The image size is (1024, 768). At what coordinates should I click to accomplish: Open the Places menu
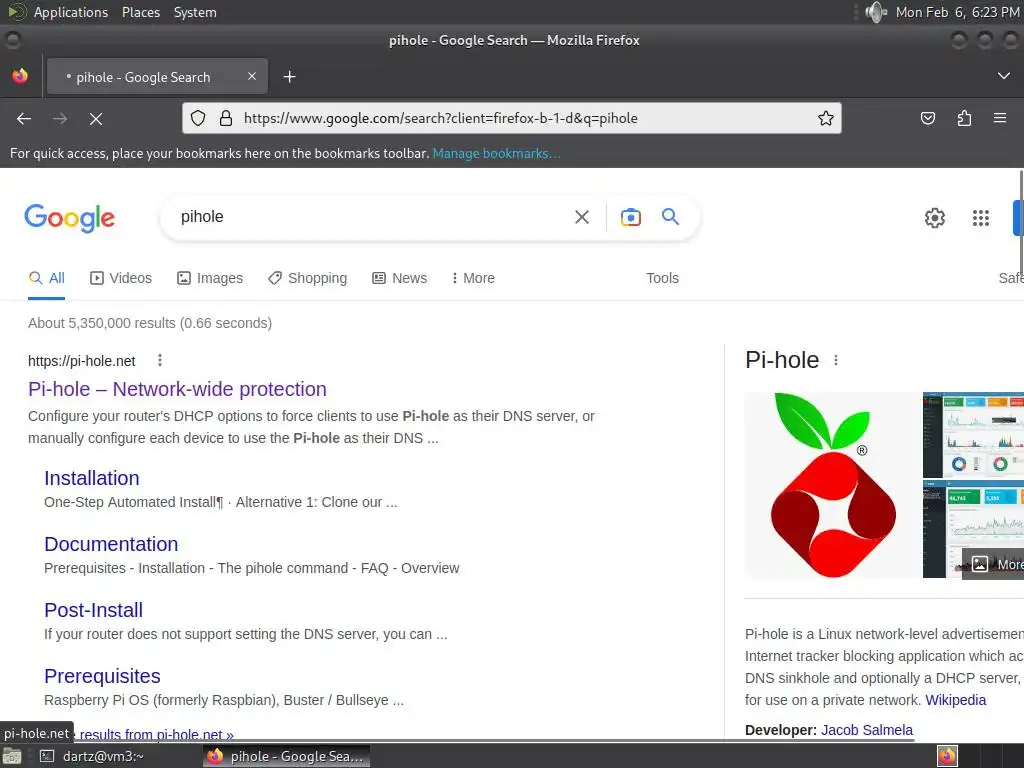tap(140, 12)
